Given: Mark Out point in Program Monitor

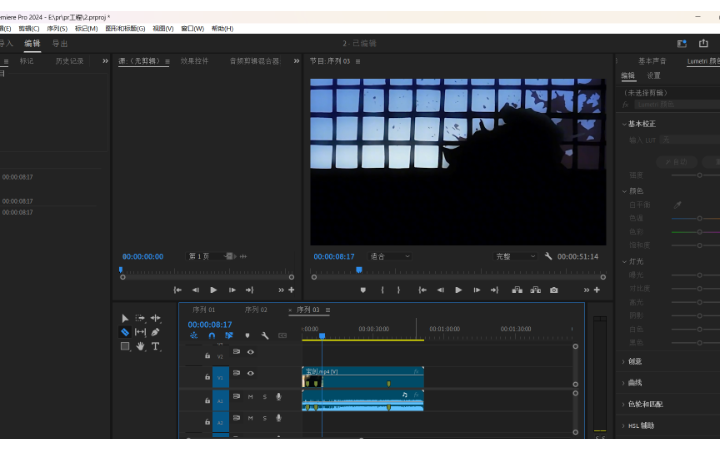Looking at the screenshot, I should (399, 290).
